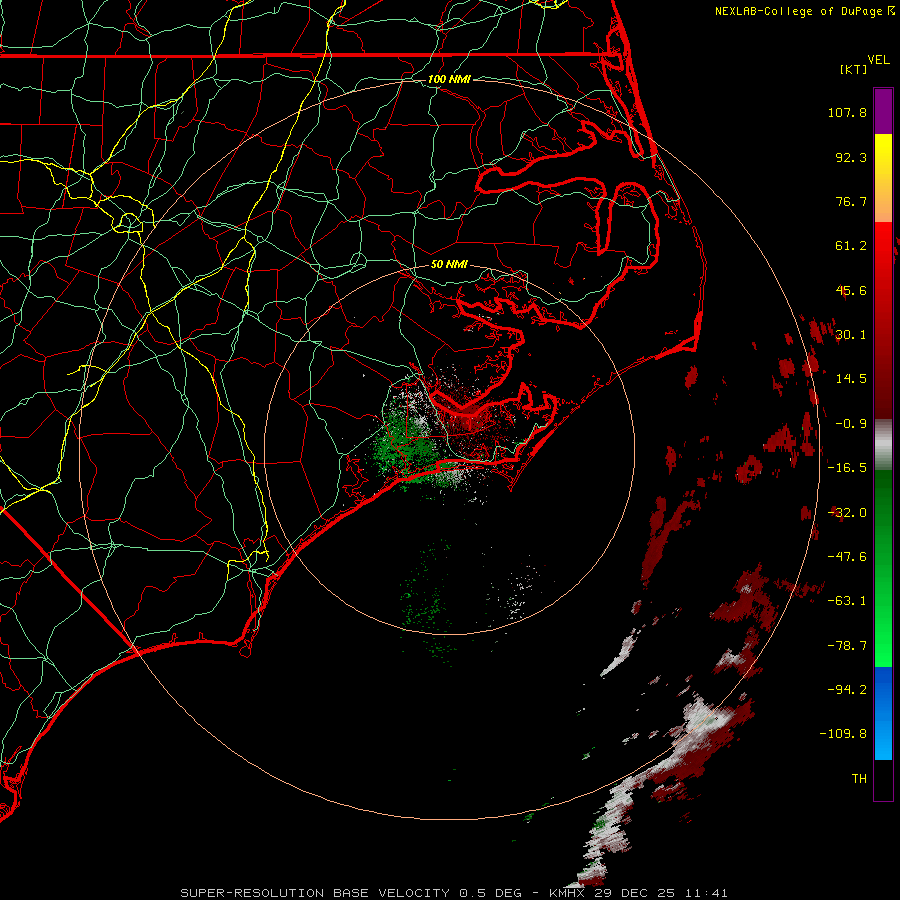The image size is (900, 900).
Task: Pick the gray near-zero segment of the color bar
Action: [x=883, y=444]
